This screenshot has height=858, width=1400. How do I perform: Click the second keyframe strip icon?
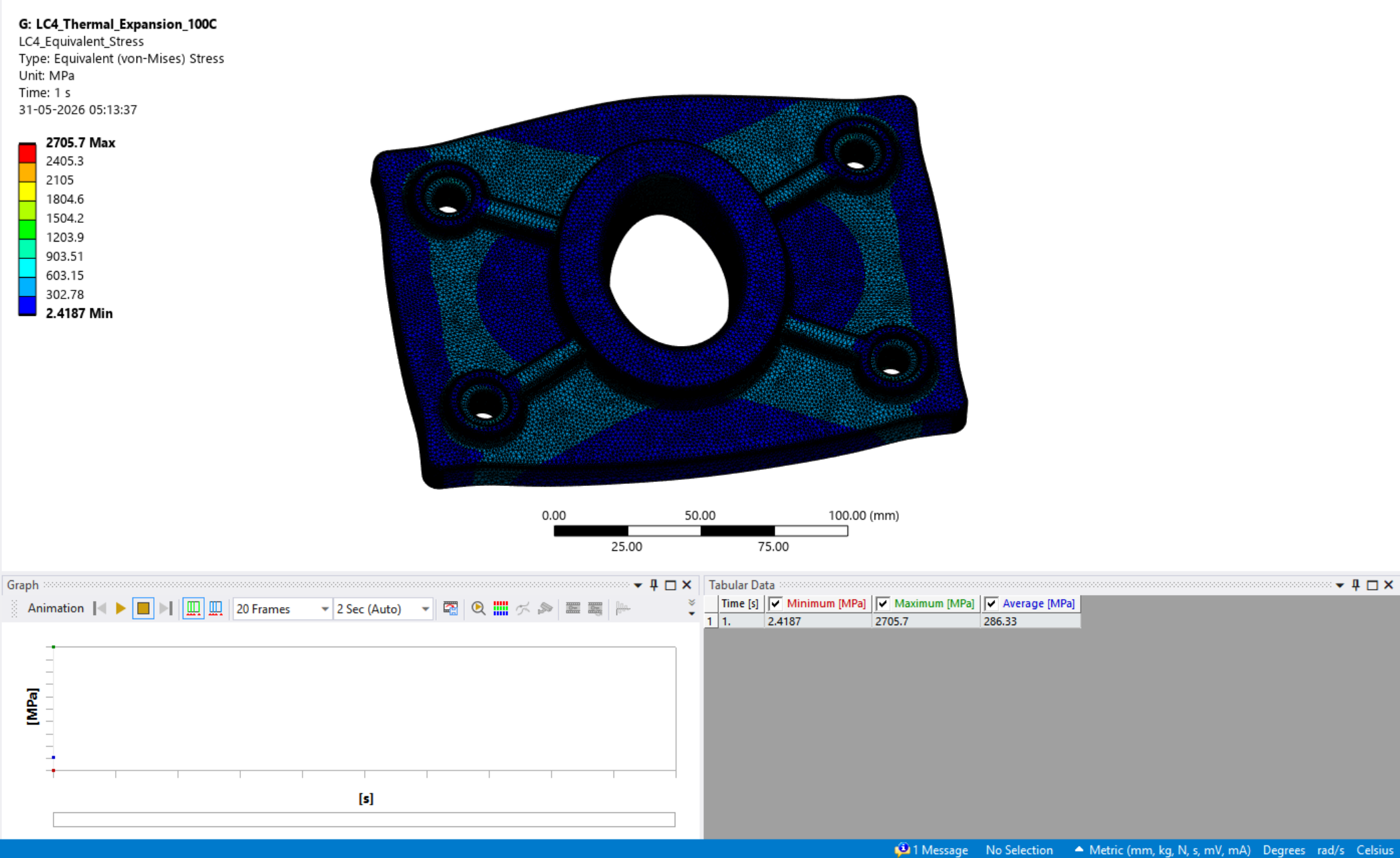(595, 608)
